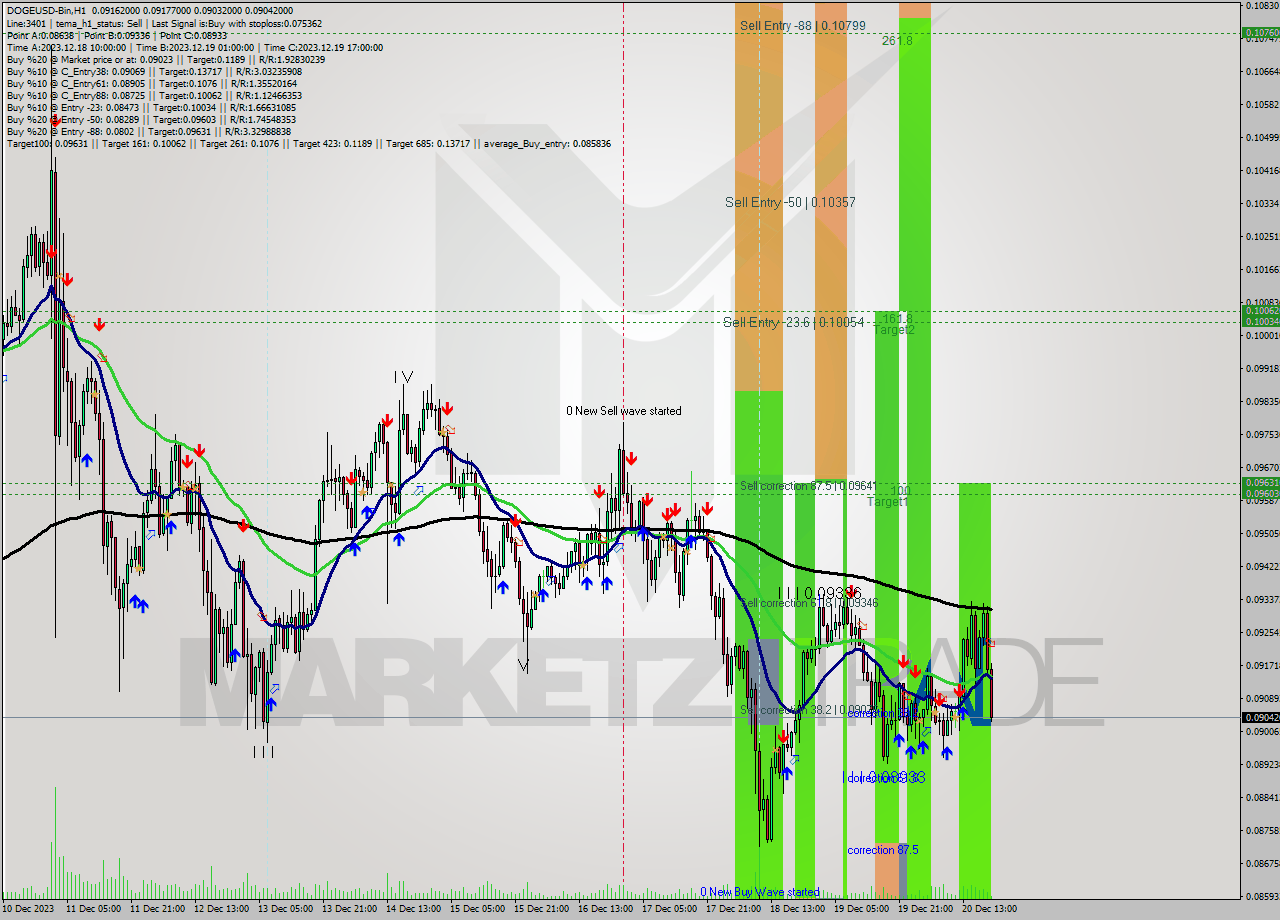Viewport: 1280px width, 920px height.
Task: Click the current price tag 0.09042
Action: pyautogui.click(x=1260, y=717)
